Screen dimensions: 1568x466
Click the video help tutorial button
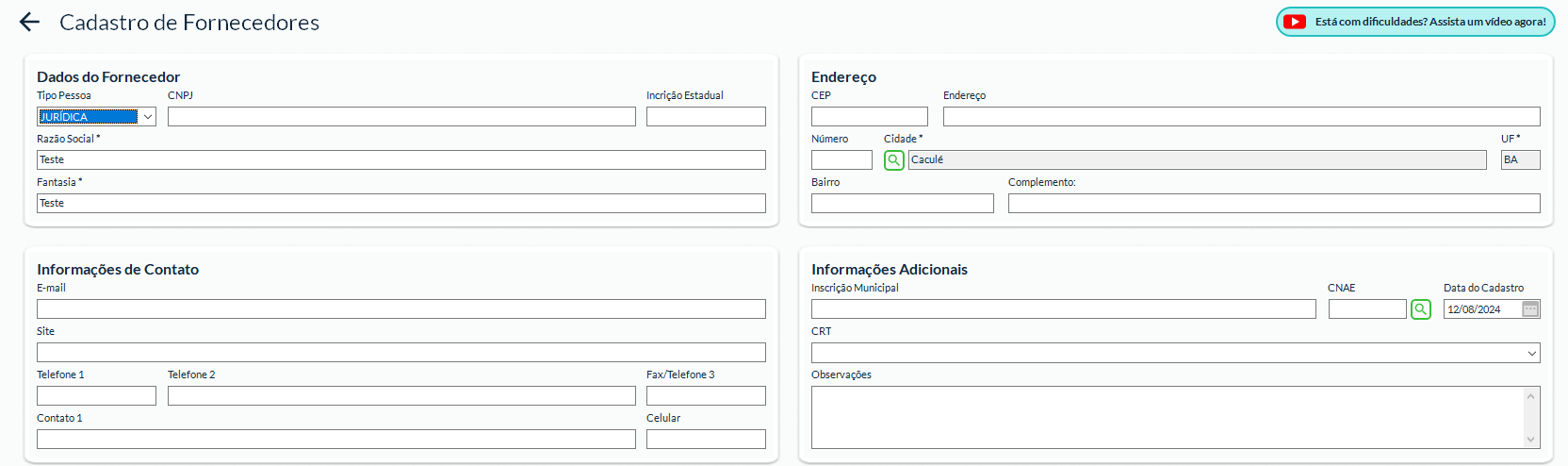click(x=1429, y=22)
